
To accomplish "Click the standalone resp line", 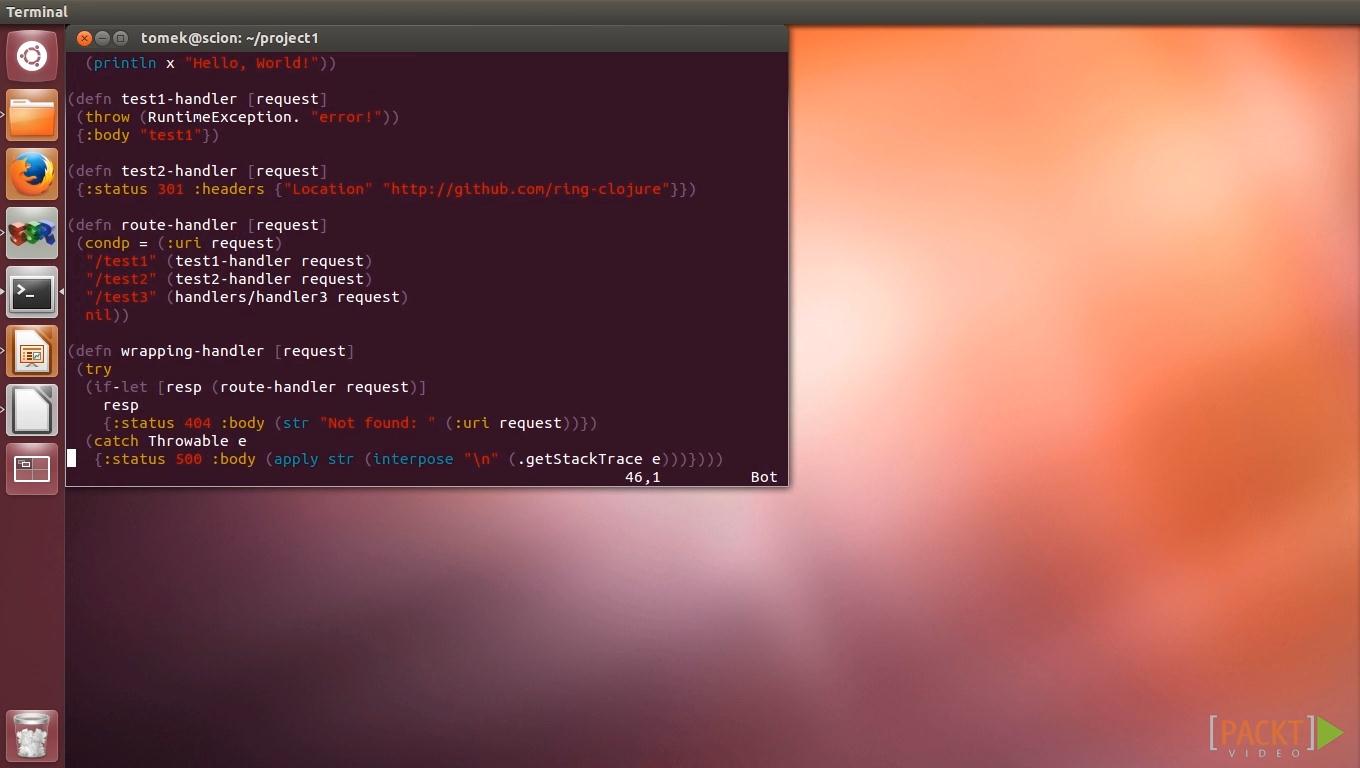I will tap(121, 405).
